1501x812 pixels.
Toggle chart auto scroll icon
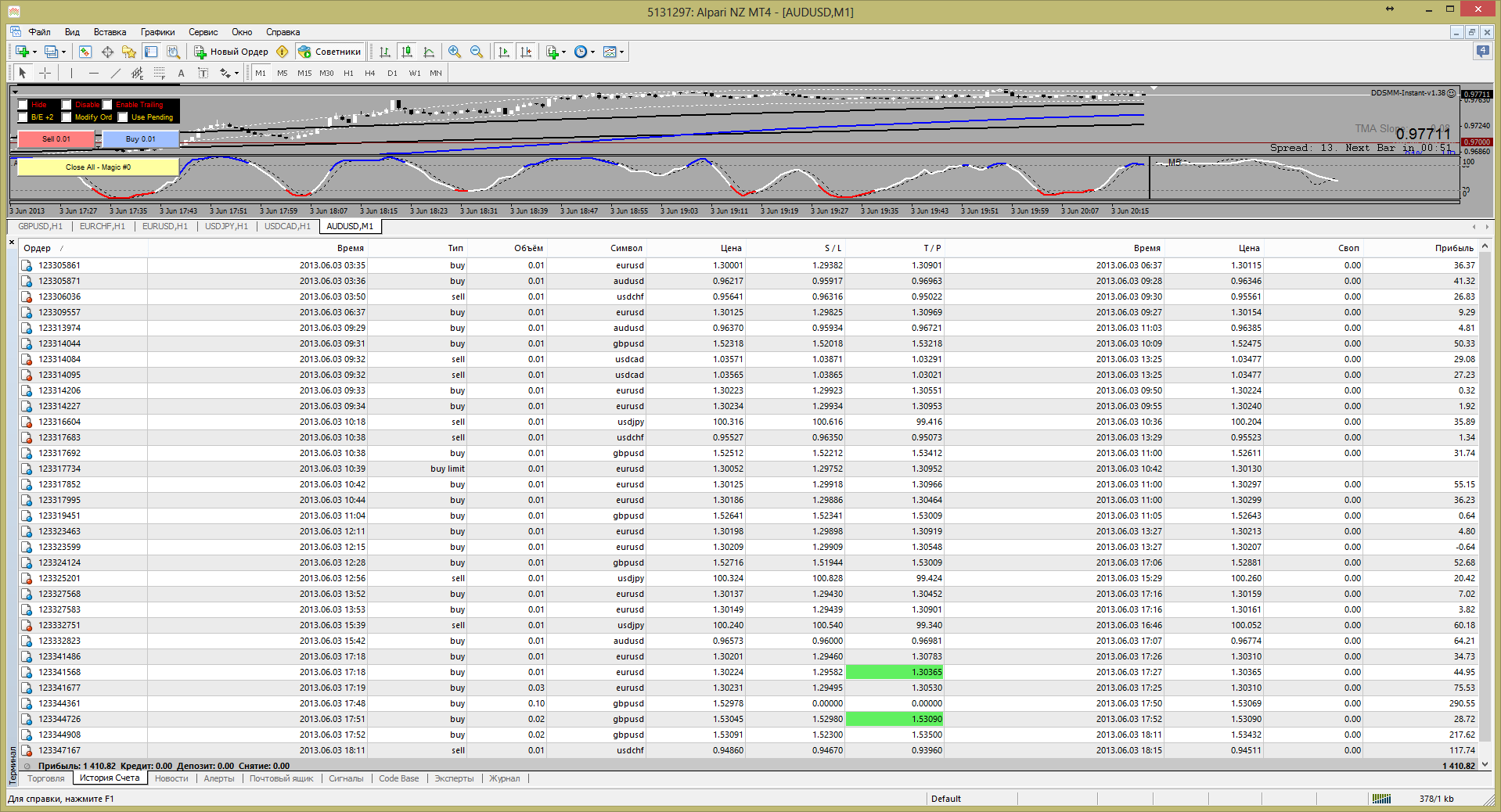pyautogui.click(x=504, y=52)
